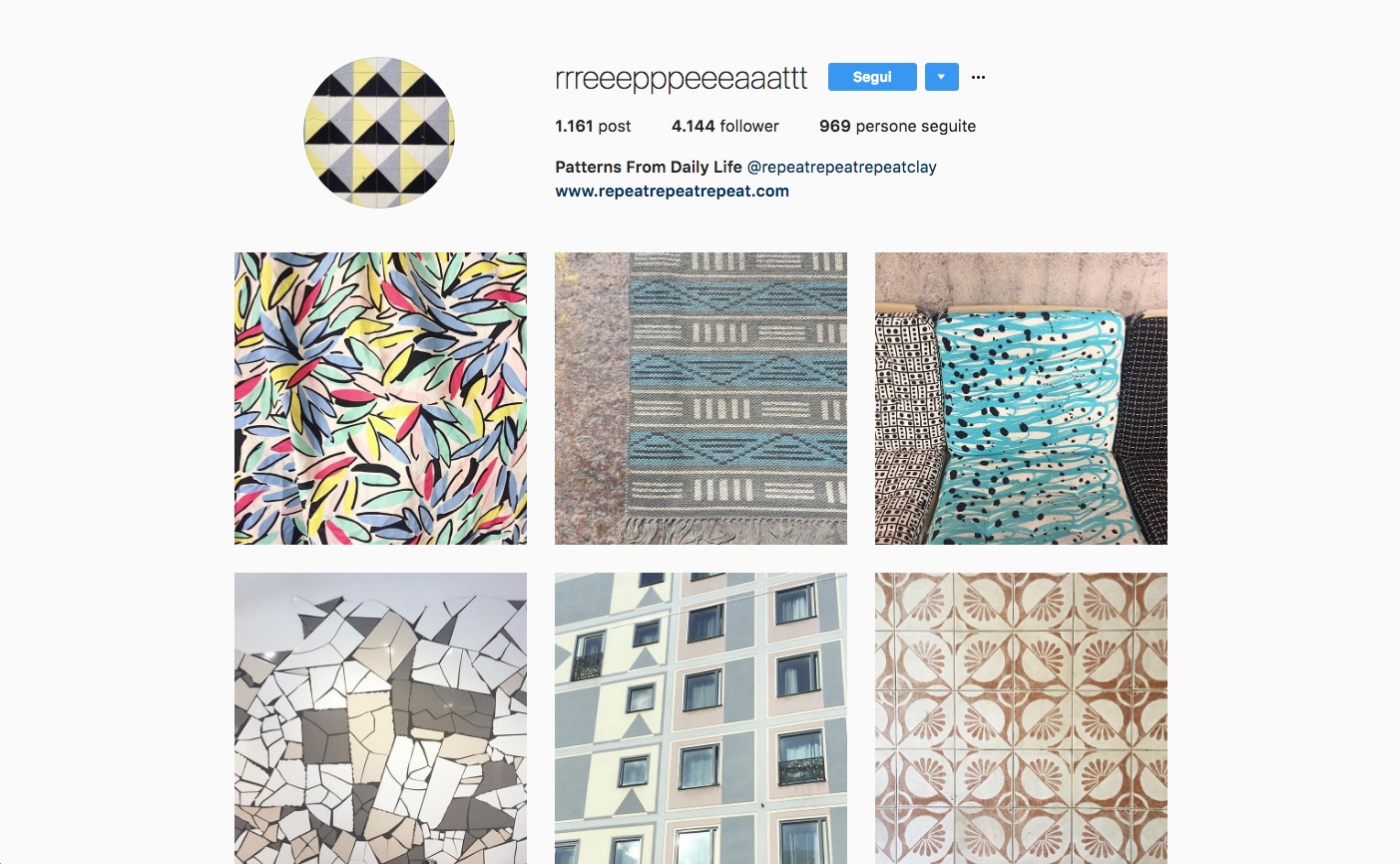Open the colorful leaf pattern post

380,398
